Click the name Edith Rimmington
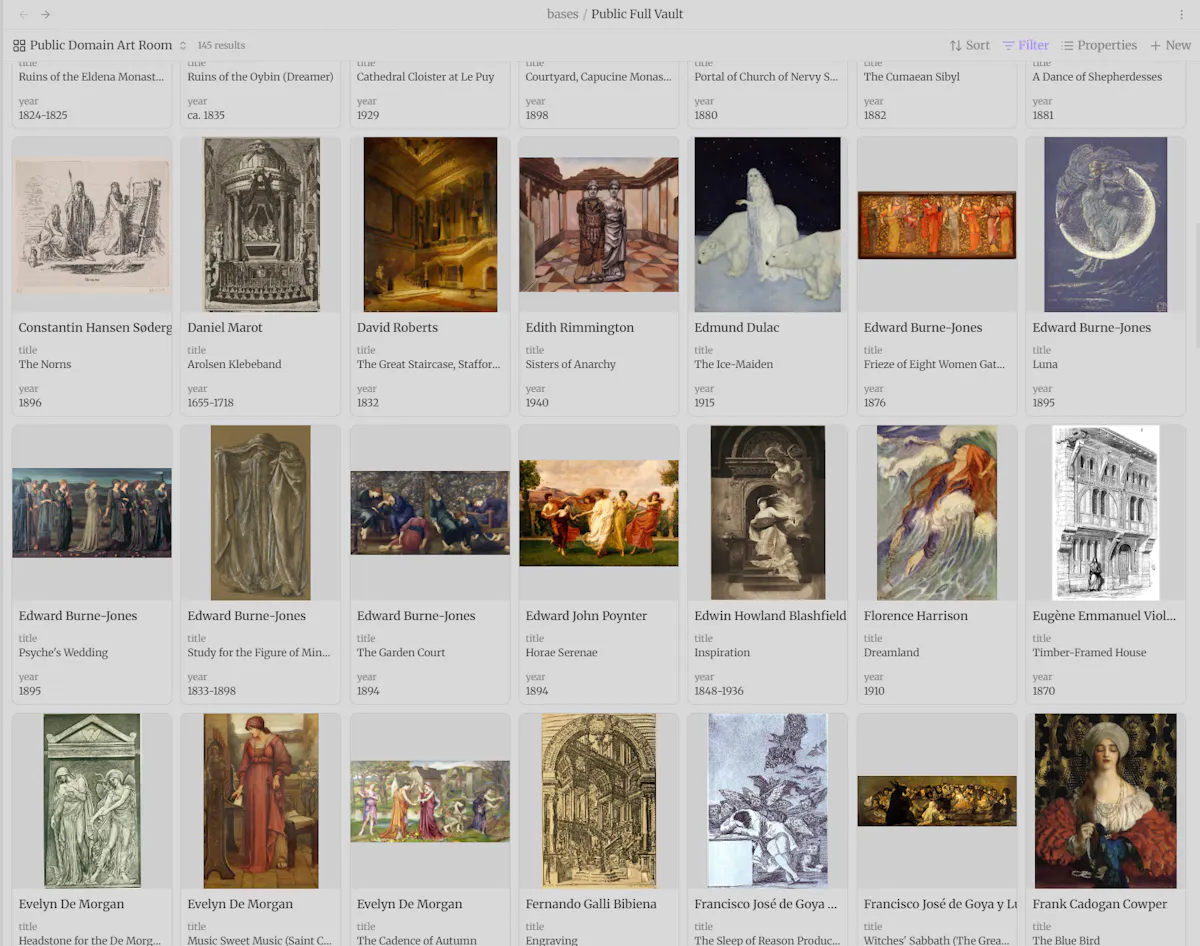The image size is (1200, 946). (x=580, y=328)
